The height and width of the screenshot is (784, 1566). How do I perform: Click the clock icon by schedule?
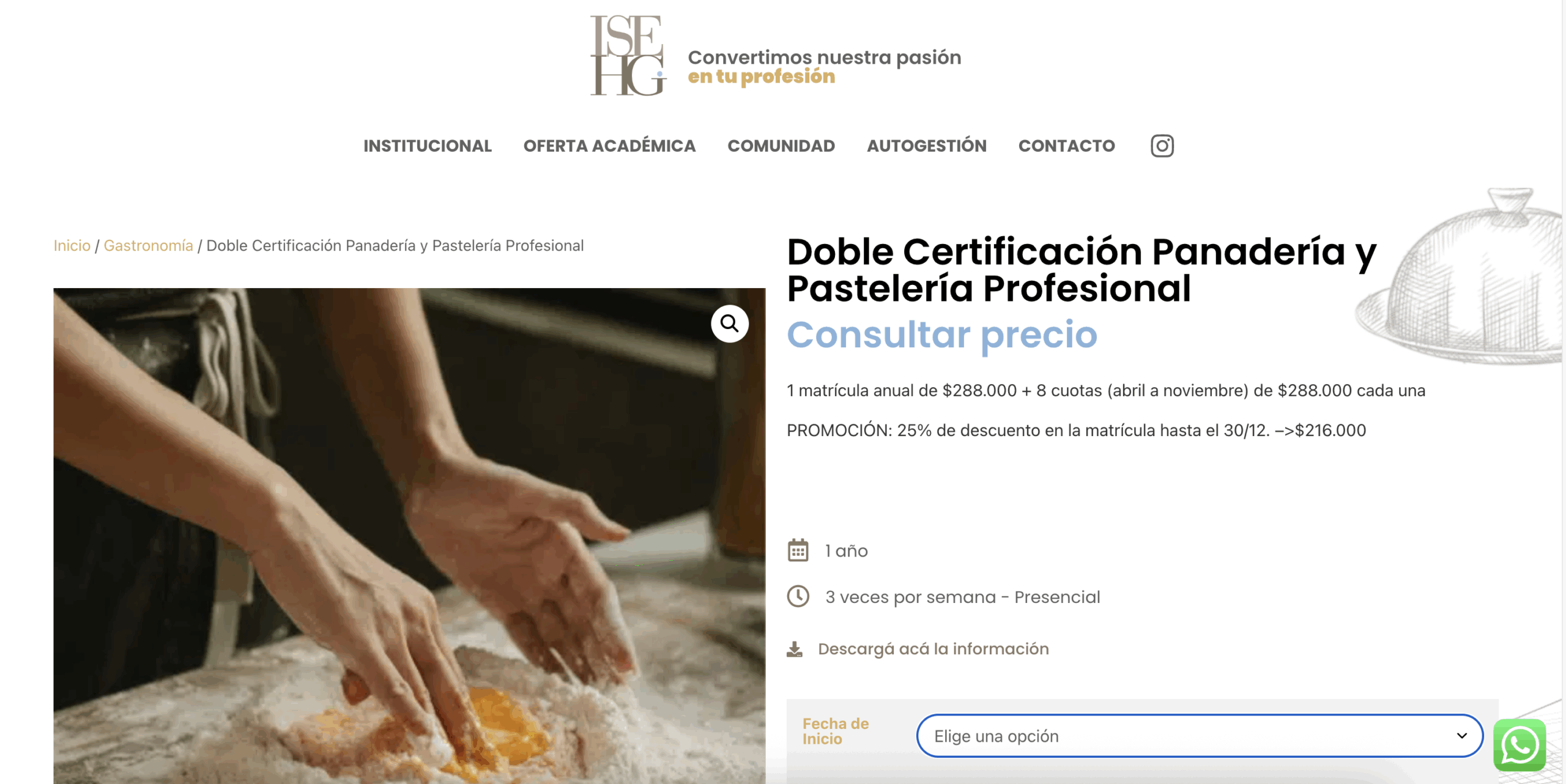(798, 596)
